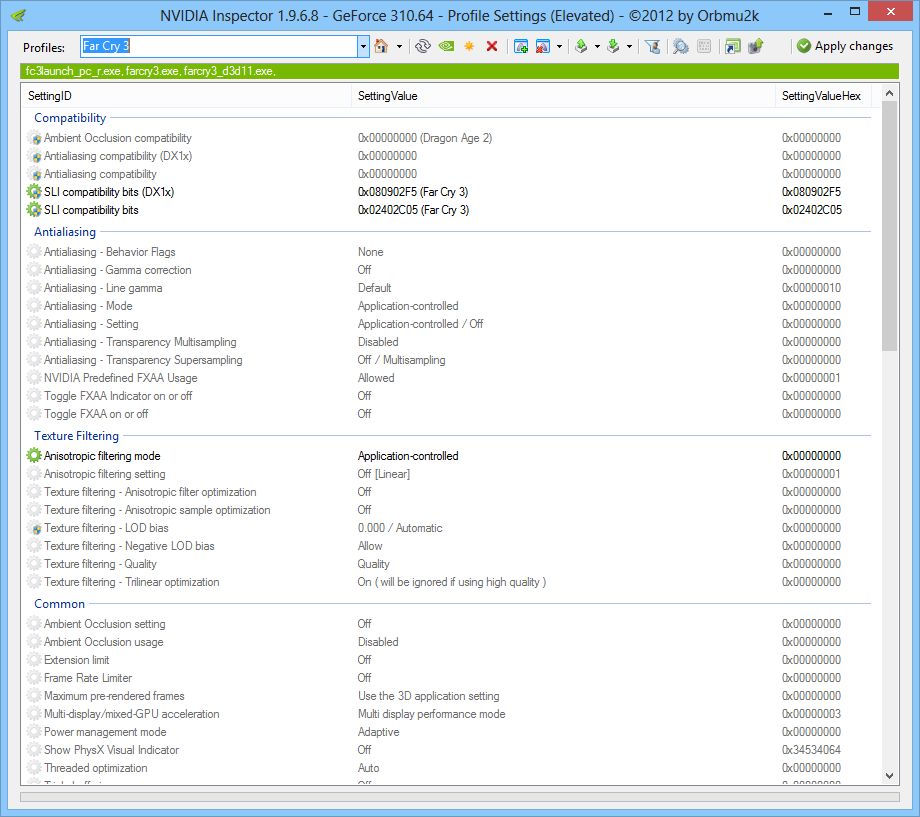Click the gear icon of Frame Rate Limiter

point(34,678)
